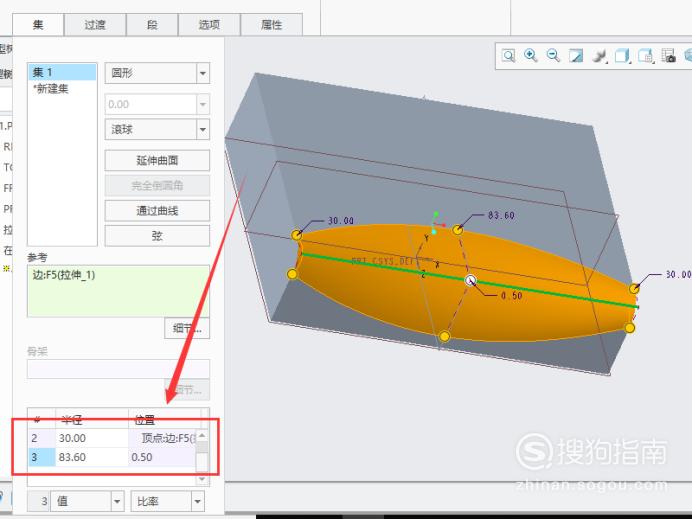Click the Zoom In magnifier icon
The height and width of the screenshot is (519, 692).
pos(530,56)
